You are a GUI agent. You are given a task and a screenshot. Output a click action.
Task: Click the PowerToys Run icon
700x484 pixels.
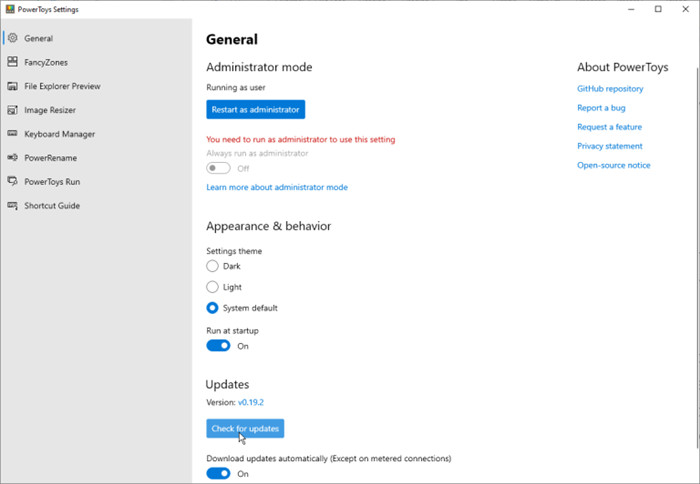point(12,181)
